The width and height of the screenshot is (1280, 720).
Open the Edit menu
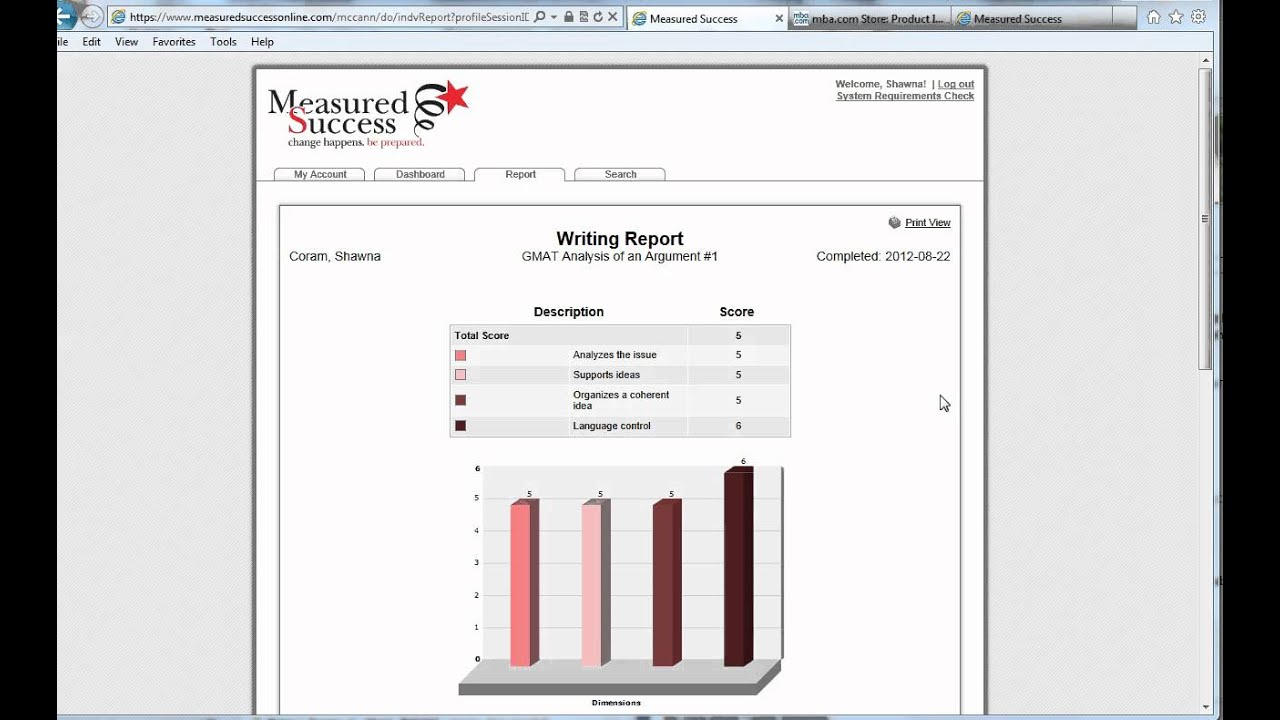[x=92, y=42]
